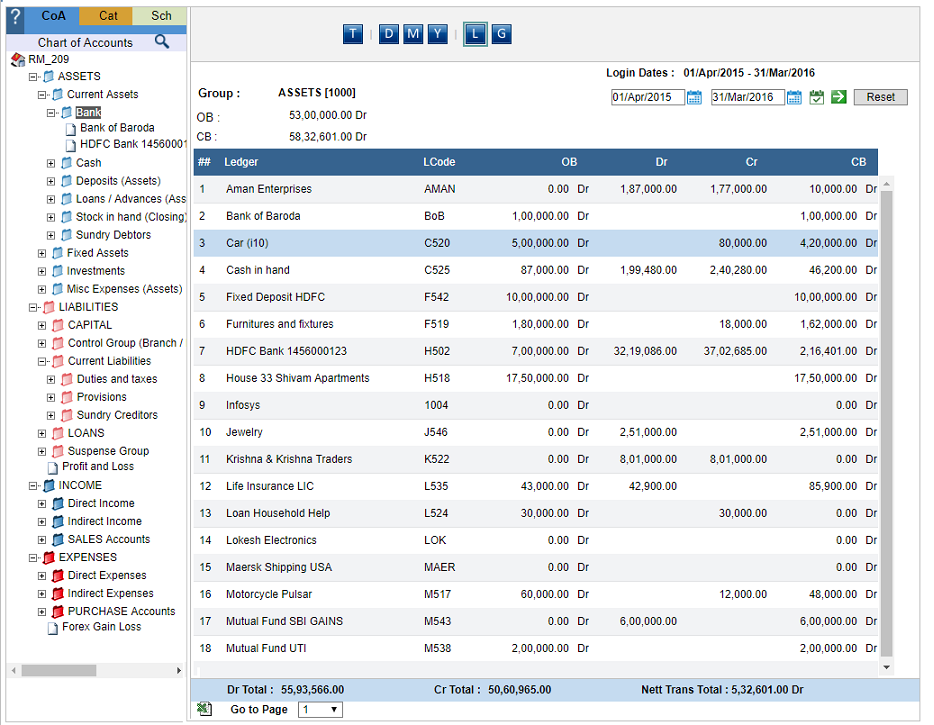This screenshot has height=725, width=934.
Task: Toggle the L ledger view button
Action: tap(475, 34)
